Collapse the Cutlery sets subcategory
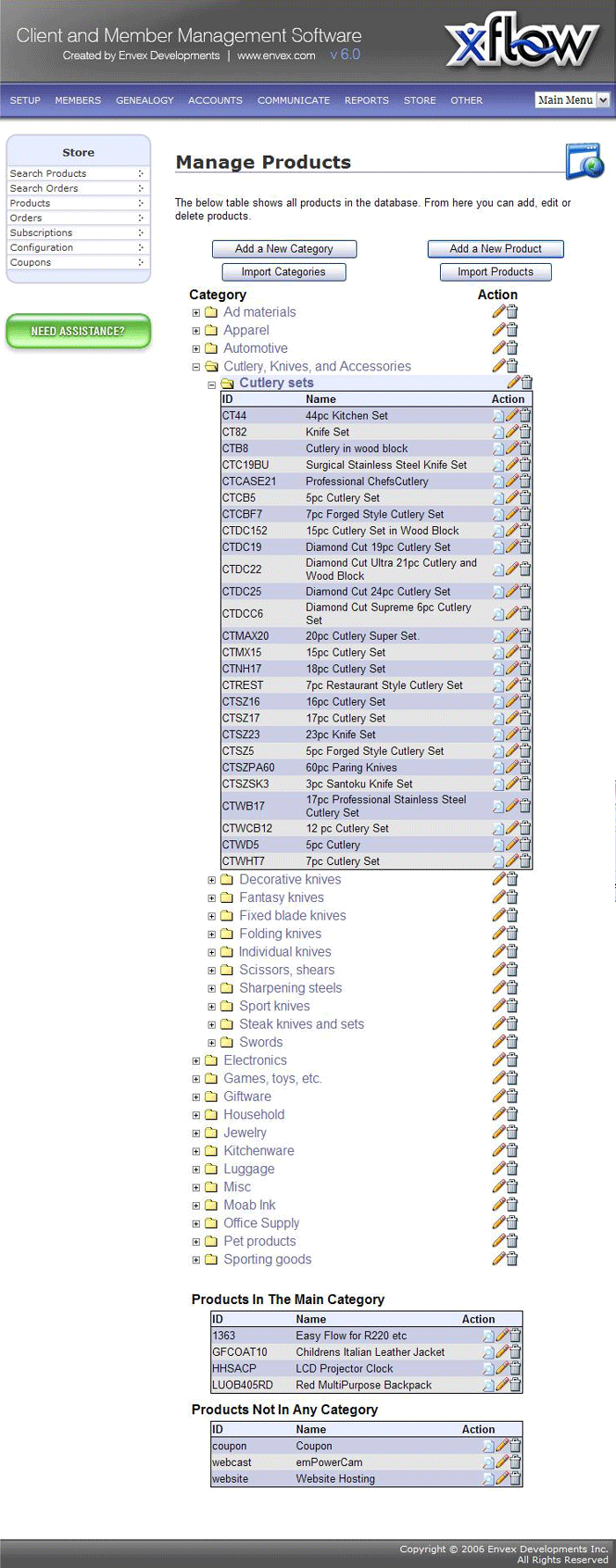Screen dimensions: 616x1568 click(x=211, y=385)
